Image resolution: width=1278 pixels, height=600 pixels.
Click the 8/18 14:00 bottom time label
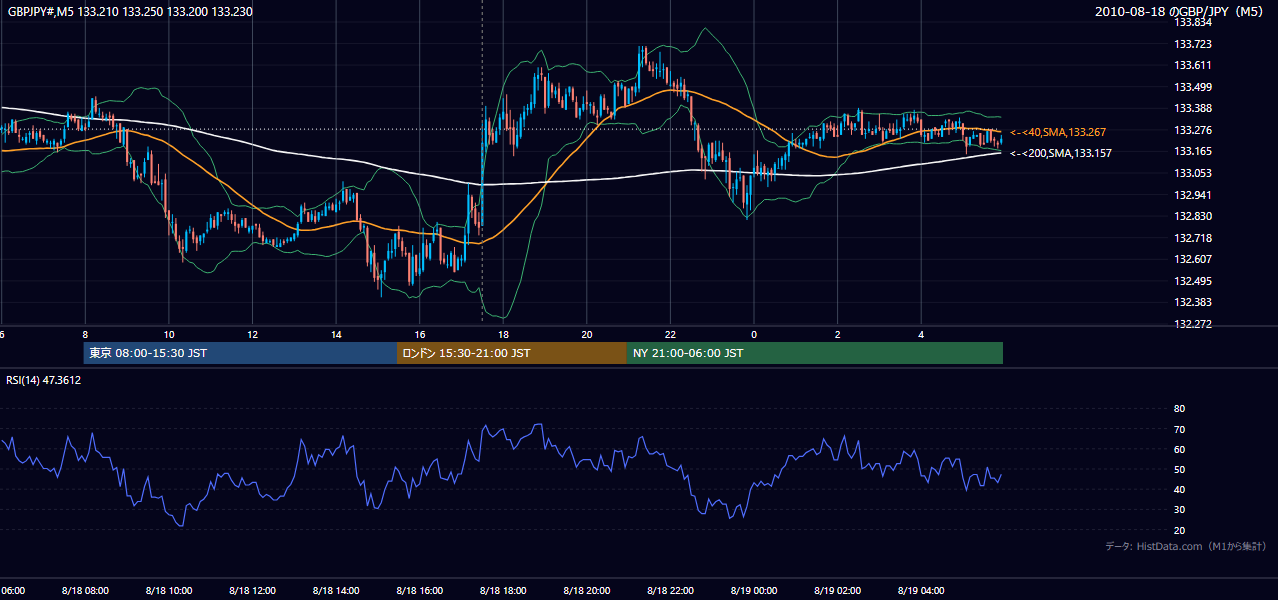coord(336,591)
